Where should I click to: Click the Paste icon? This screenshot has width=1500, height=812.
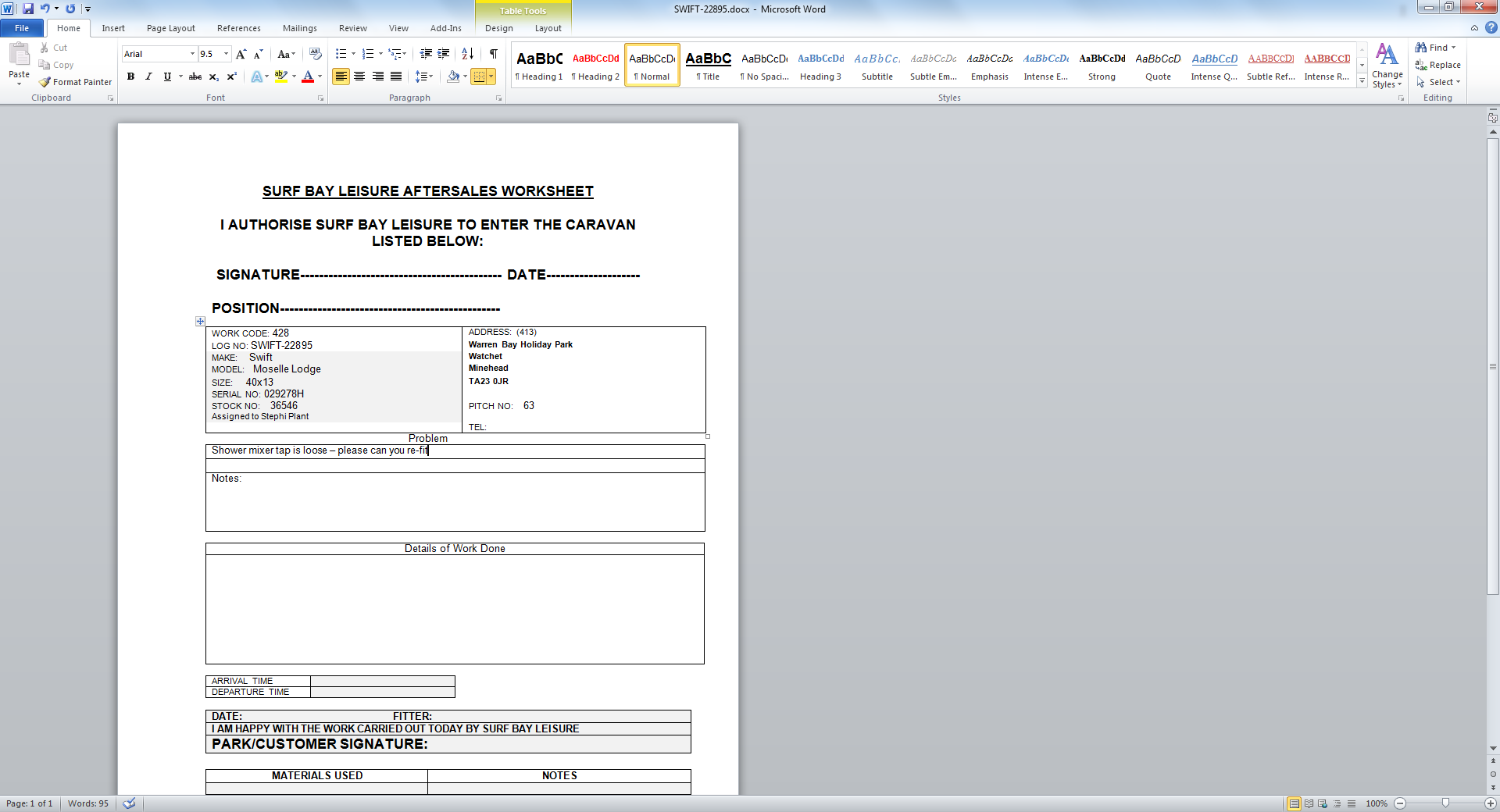19,55
